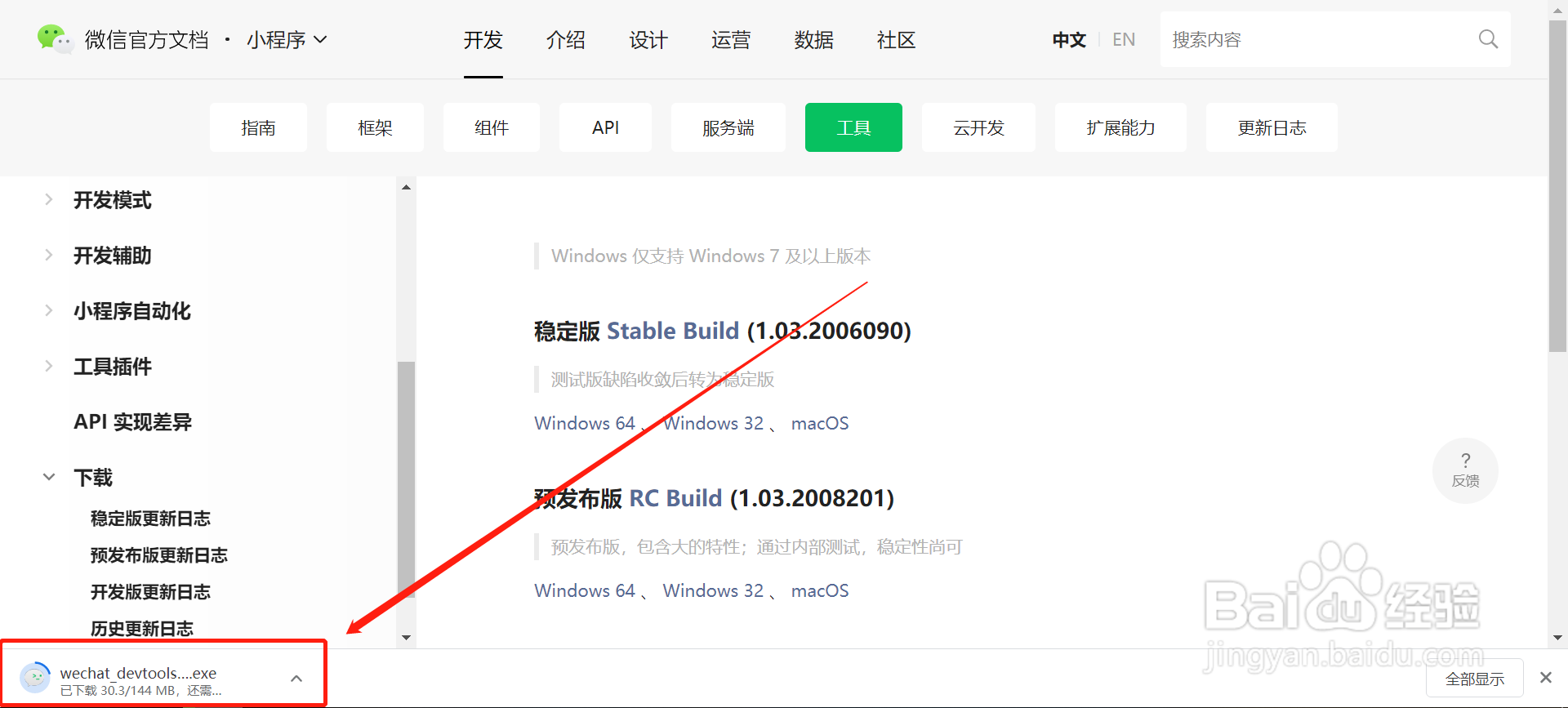This screenshot has height=708, width=1568.
Task: Open the download item options chevron
Action: coord(296,679)
